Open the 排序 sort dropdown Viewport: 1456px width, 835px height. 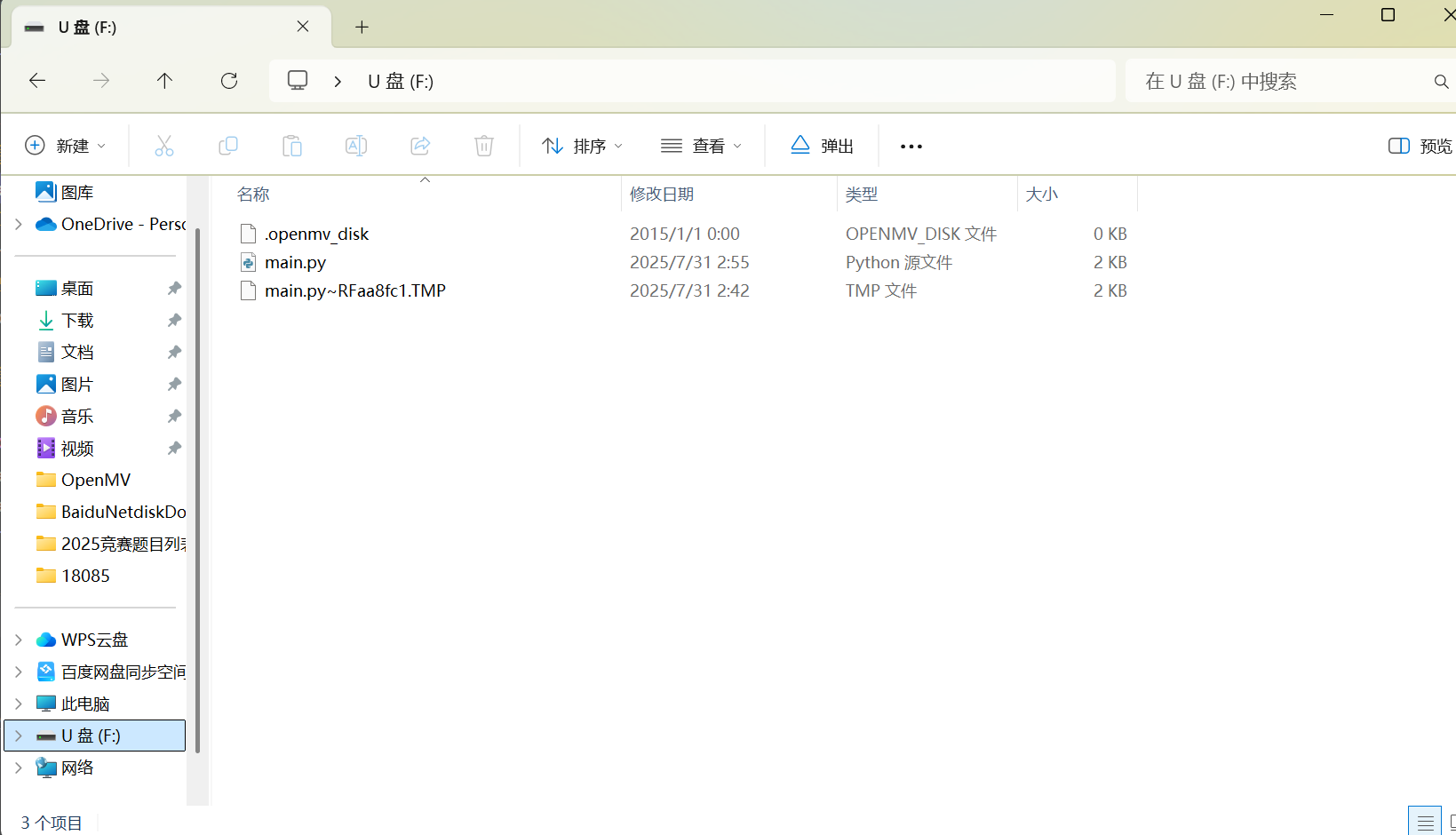583,146
